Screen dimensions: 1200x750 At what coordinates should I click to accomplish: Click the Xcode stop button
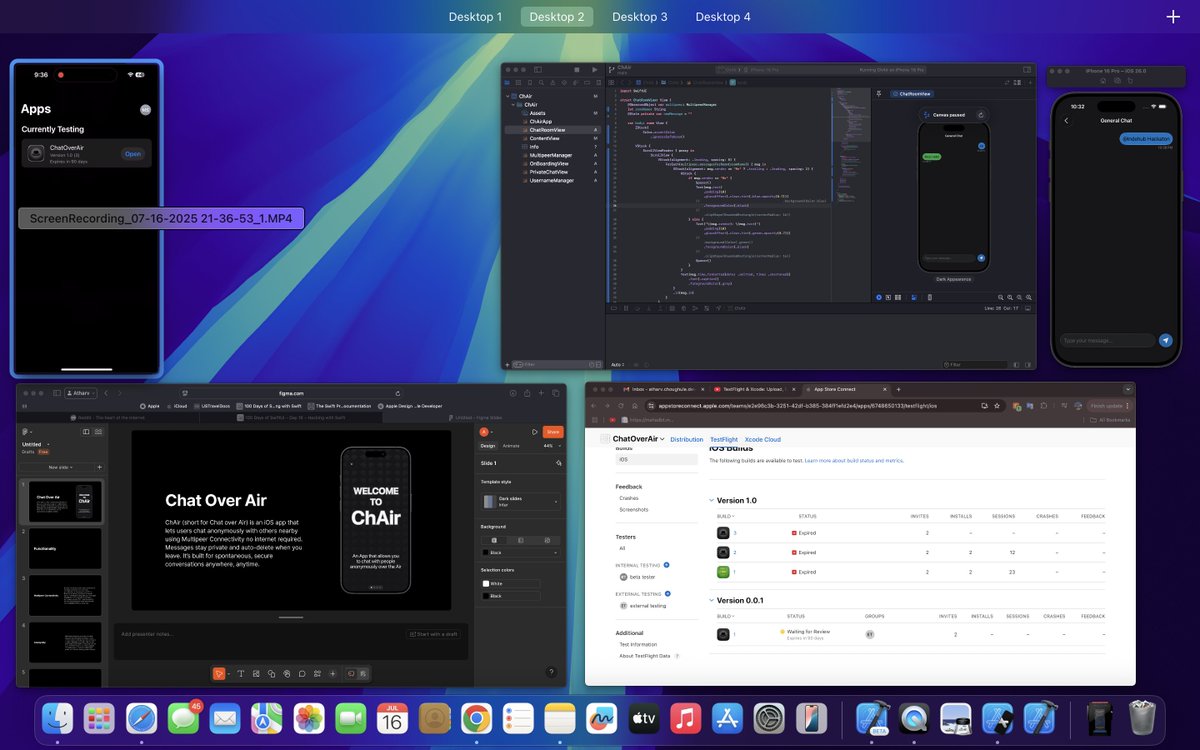tap(577, 70)
